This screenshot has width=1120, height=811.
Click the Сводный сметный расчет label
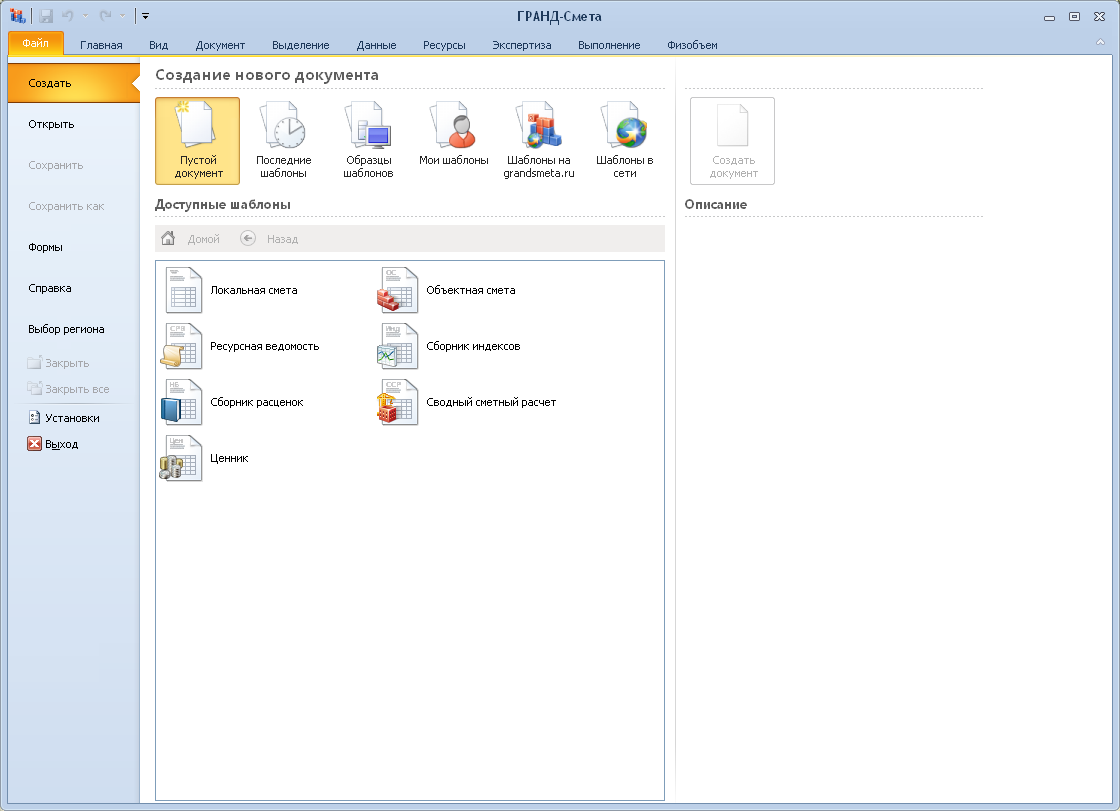(x=491, y=402)
